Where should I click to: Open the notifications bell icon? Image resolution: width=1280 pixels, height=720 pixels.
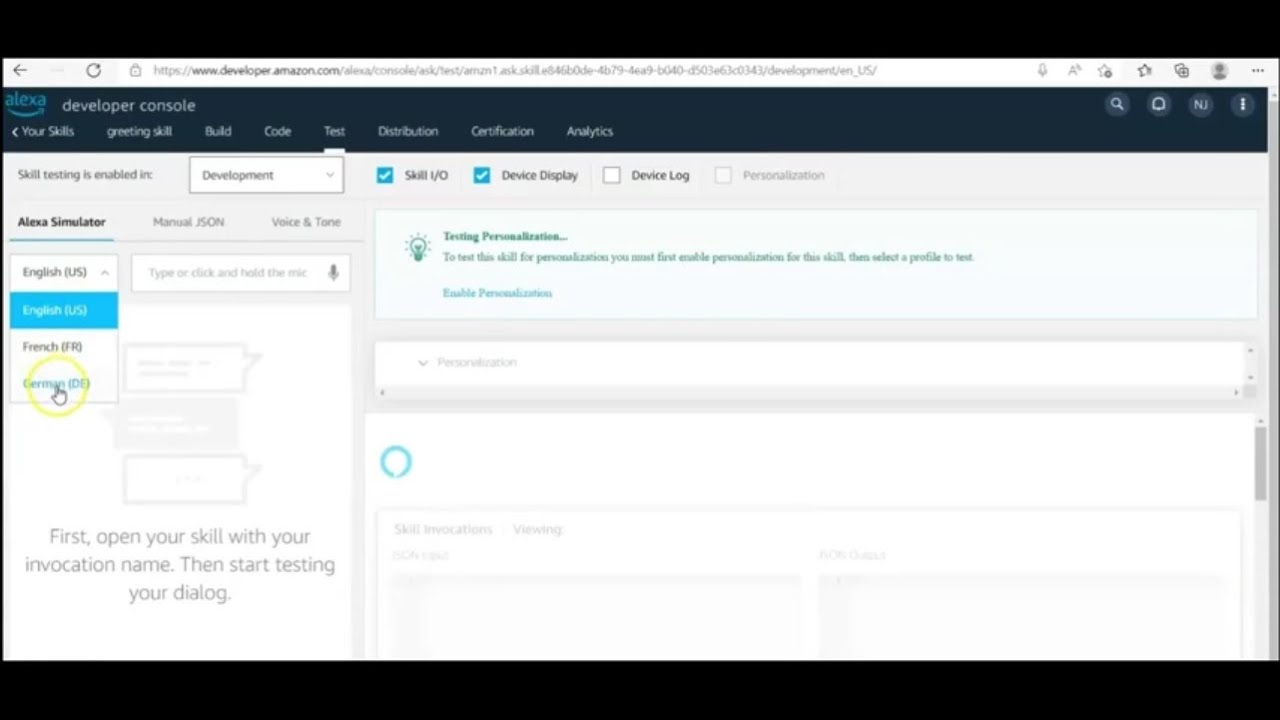tap(1158, 104)
